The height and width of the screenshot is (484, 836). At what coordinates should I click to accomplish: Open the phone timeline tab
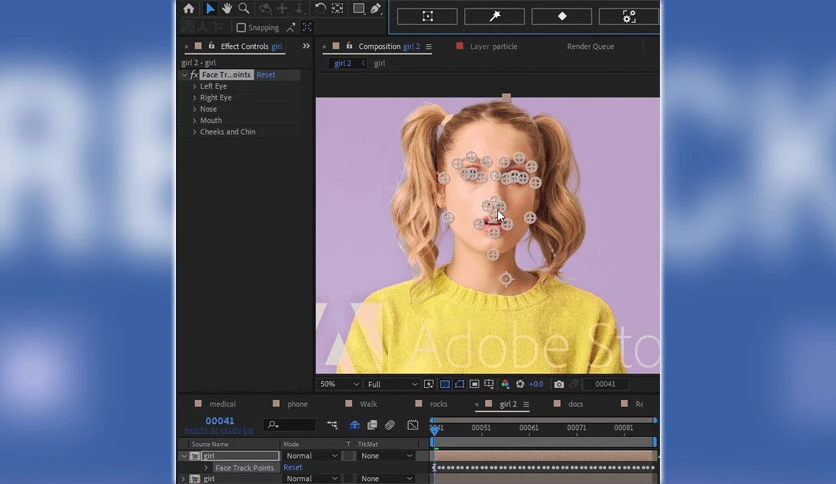(x=297, y=404)
